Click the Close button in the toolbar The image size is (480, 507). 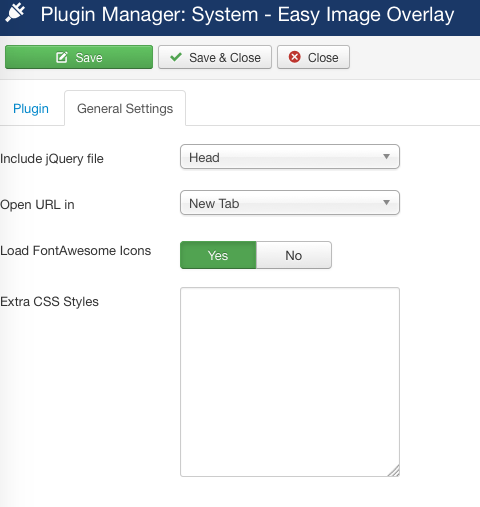pyautogui.click(x=313, y=57)
